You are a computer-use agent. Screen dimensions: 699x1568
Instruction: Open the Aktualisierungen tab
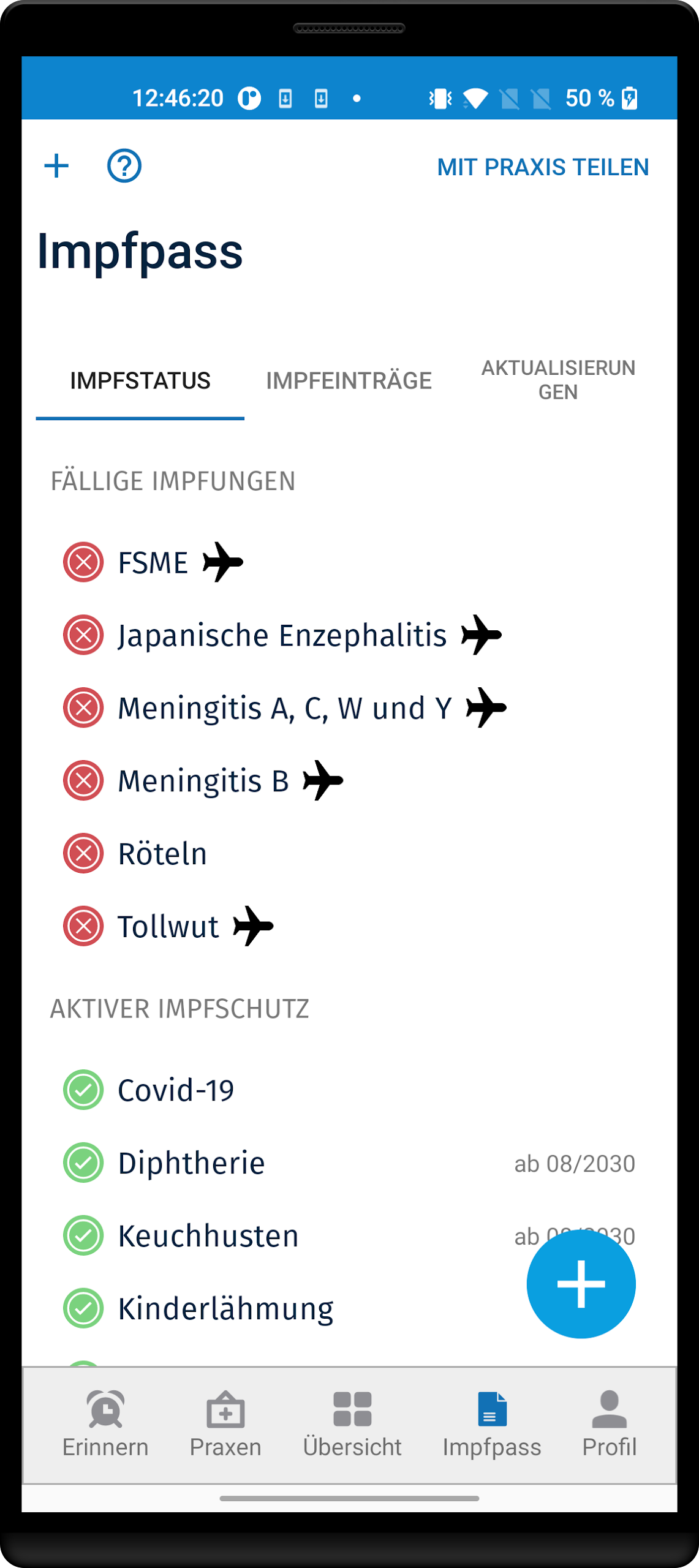(558, 380)
